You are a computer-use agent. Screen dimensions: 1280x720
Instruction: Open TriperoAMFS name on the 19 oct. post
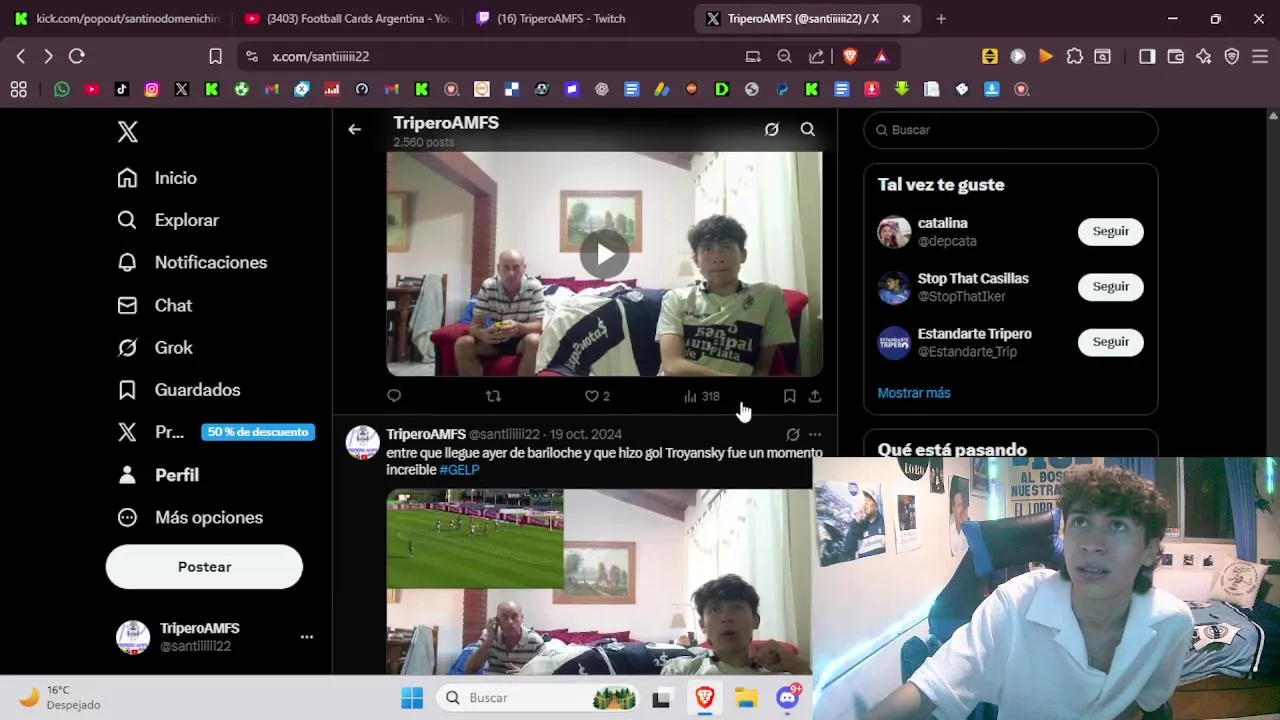pyautogui.click(x=426, y=434)
